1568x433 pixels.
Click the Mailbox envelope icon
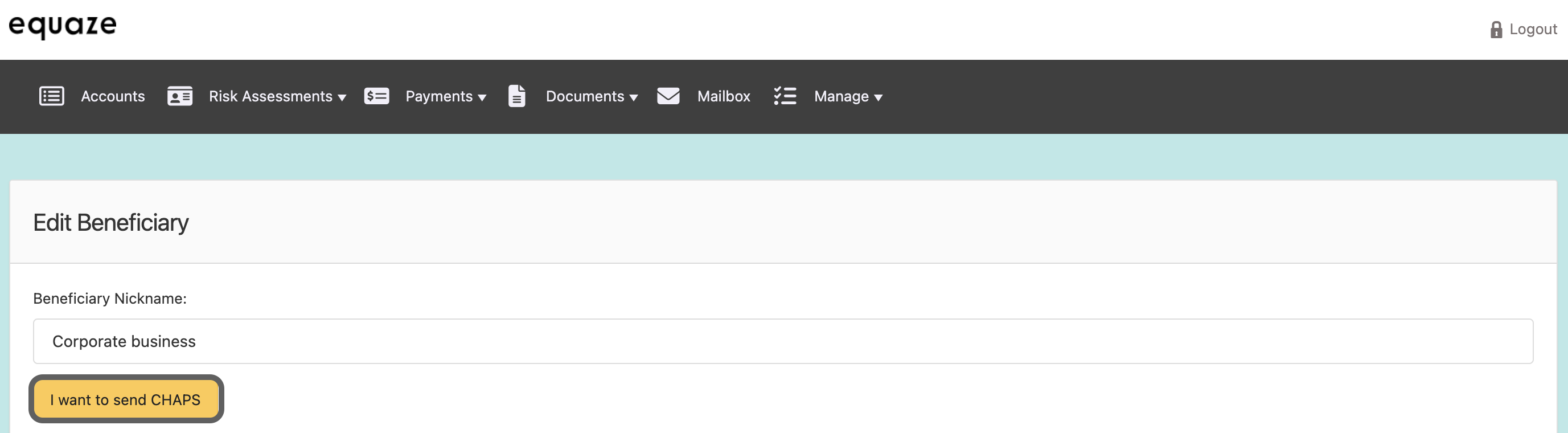point(668,96)
